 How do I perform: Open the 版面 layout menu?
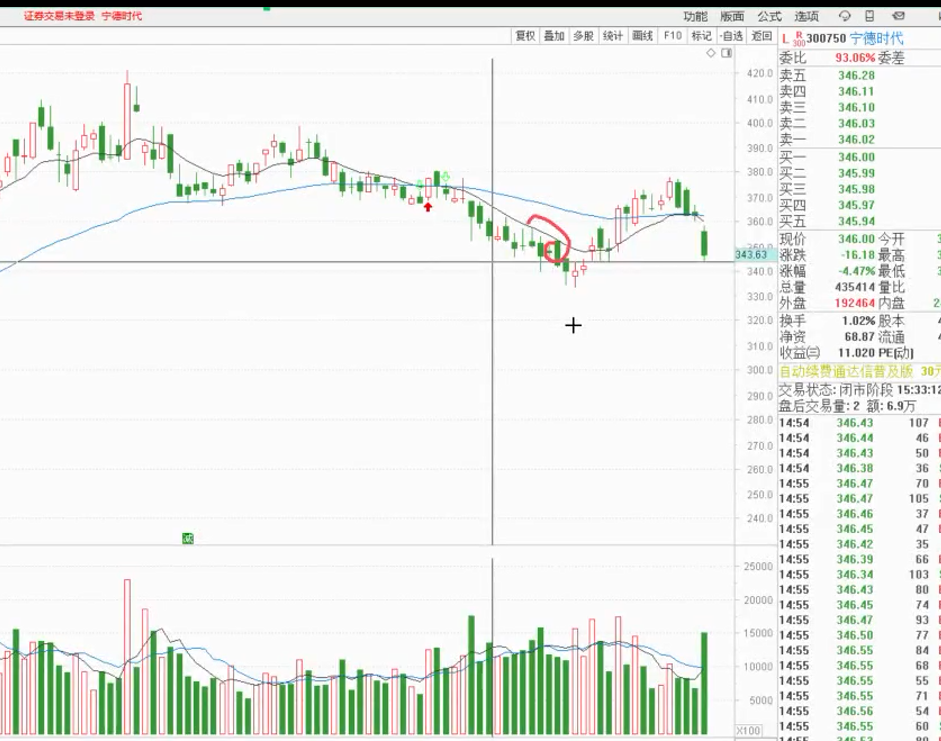click(732, 16)
